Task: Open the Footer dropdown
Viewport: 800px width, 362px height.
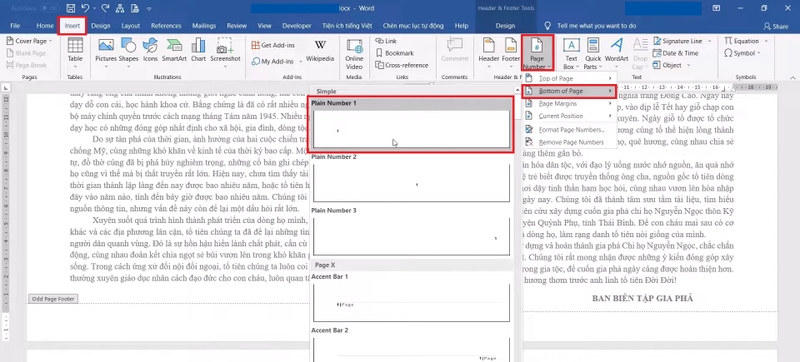Action: pos(511,54)
